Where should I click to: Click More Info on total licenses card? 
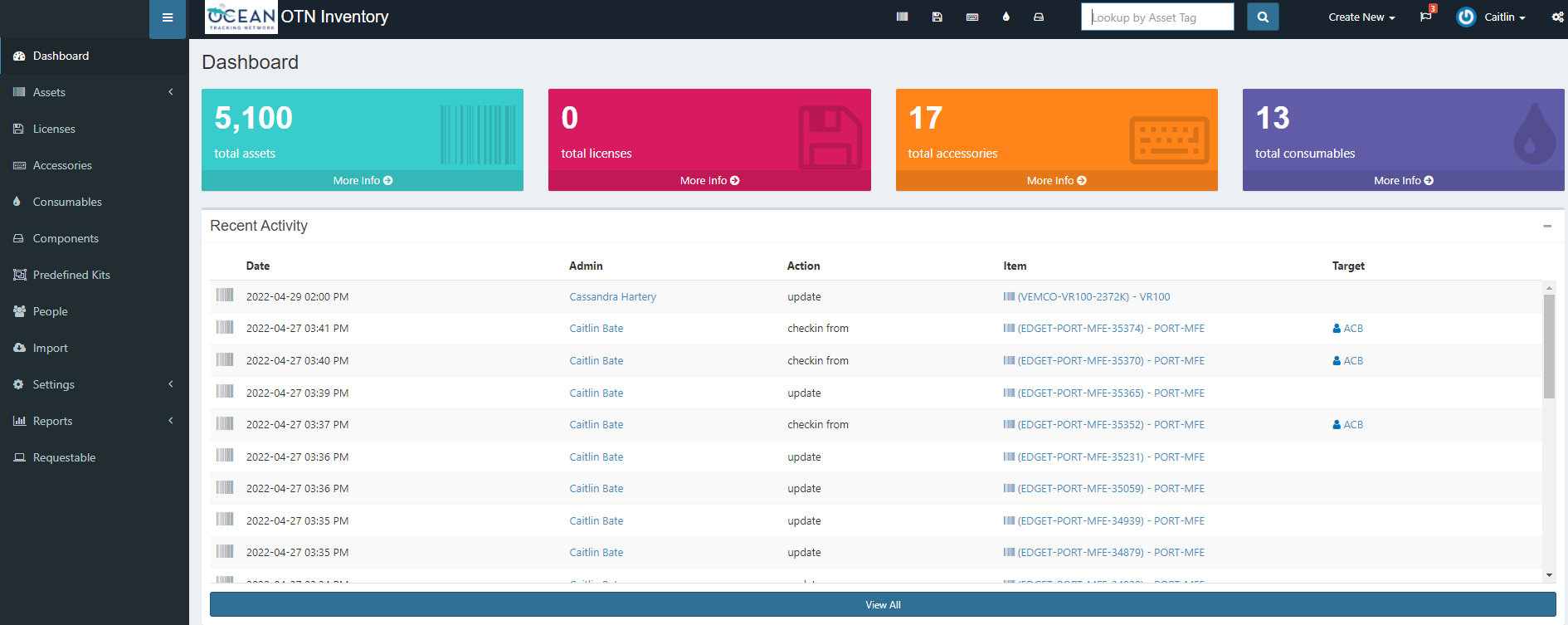(709, 180)
